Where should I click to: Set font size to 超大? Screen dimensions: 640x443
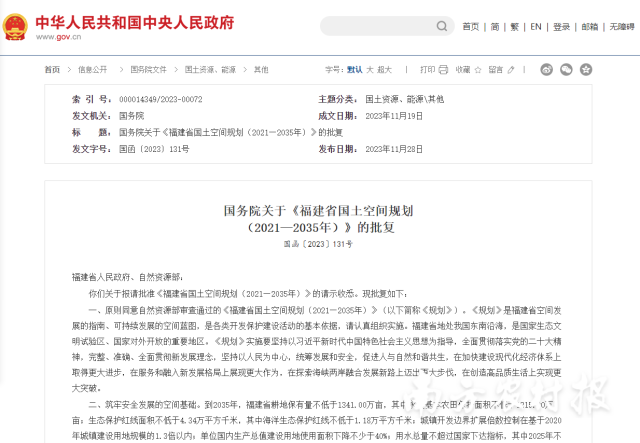coord(384,70)
